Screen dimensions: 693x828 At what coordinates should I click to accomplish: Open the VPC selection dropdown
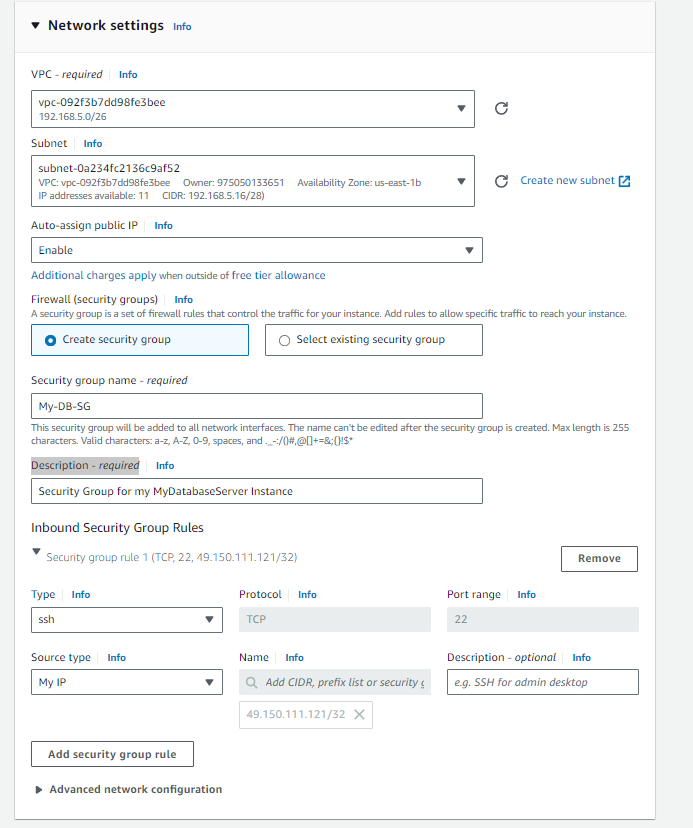pos(461,108)
